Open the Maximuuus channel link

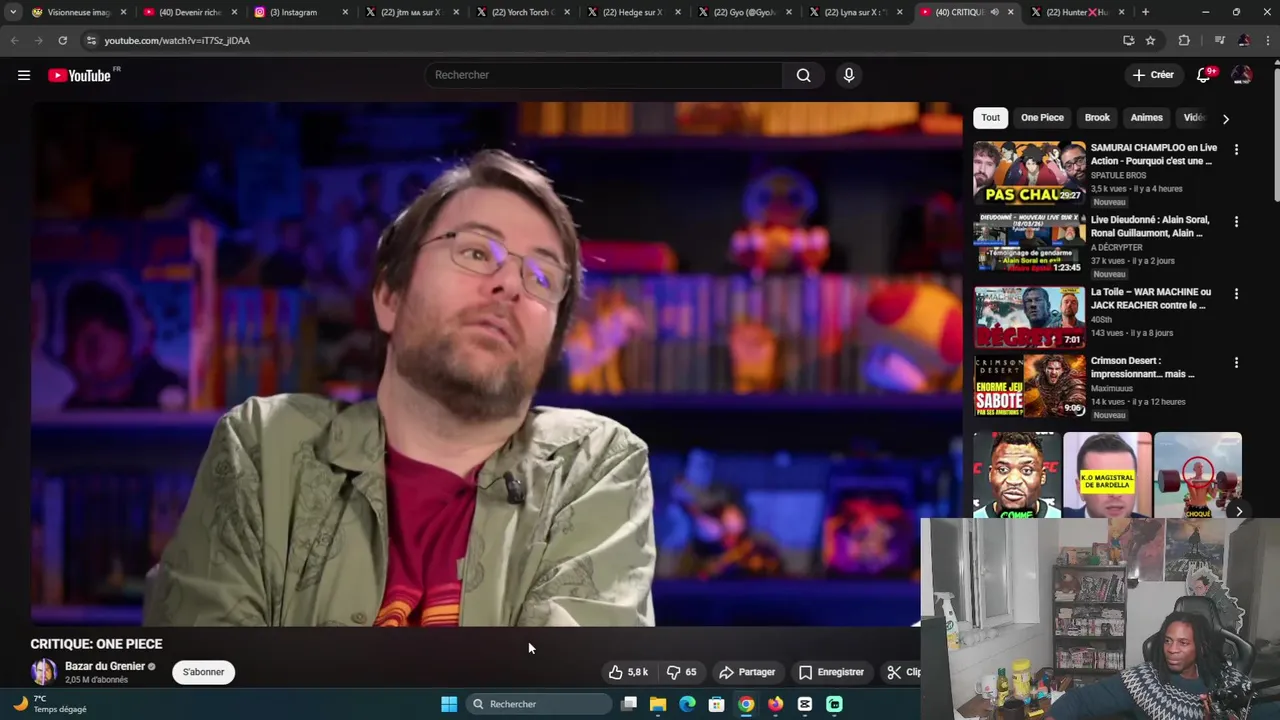coord(1112,388)
